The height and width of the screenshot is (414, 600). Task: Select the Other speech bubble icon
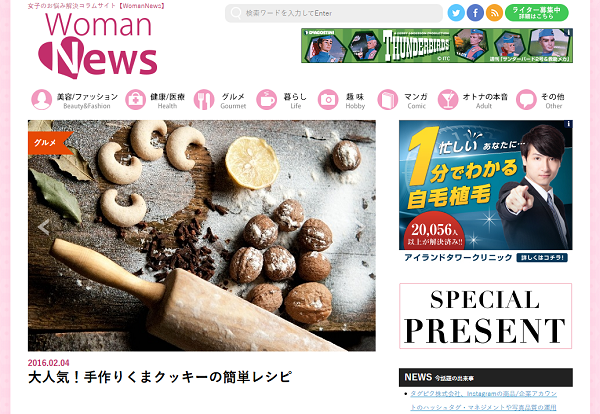pos(526,100)
